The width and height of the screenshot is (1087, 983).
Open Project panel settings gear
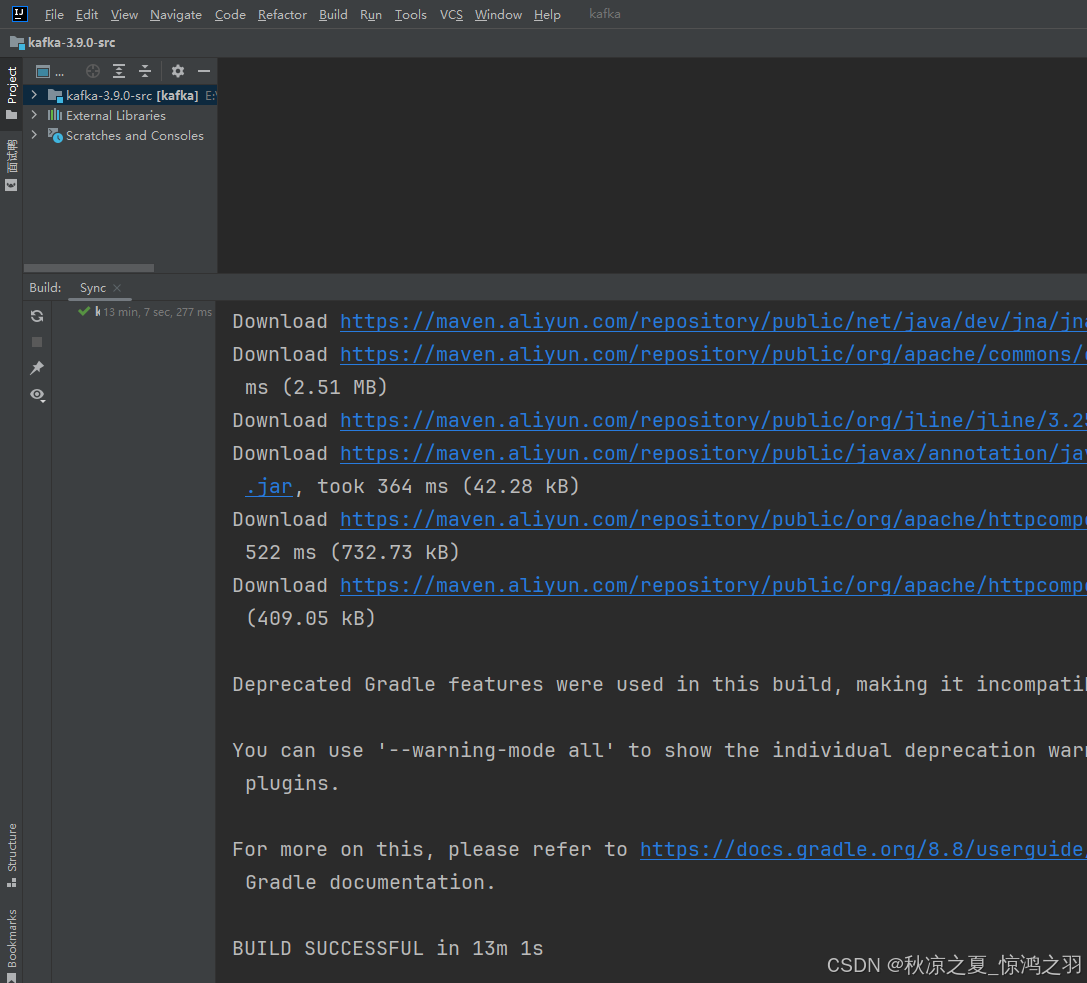point(178,71)
